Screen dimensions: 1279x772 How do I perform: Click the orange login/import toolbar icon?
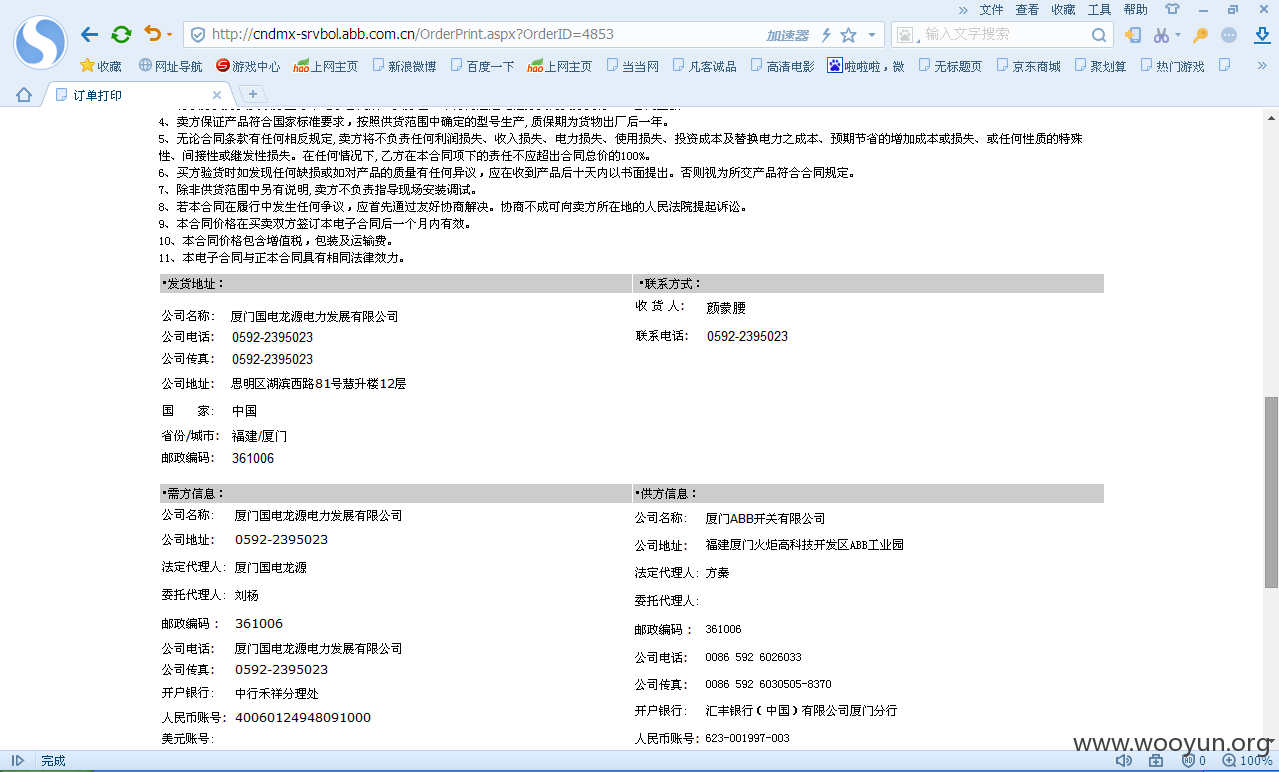coord(1133,35)
